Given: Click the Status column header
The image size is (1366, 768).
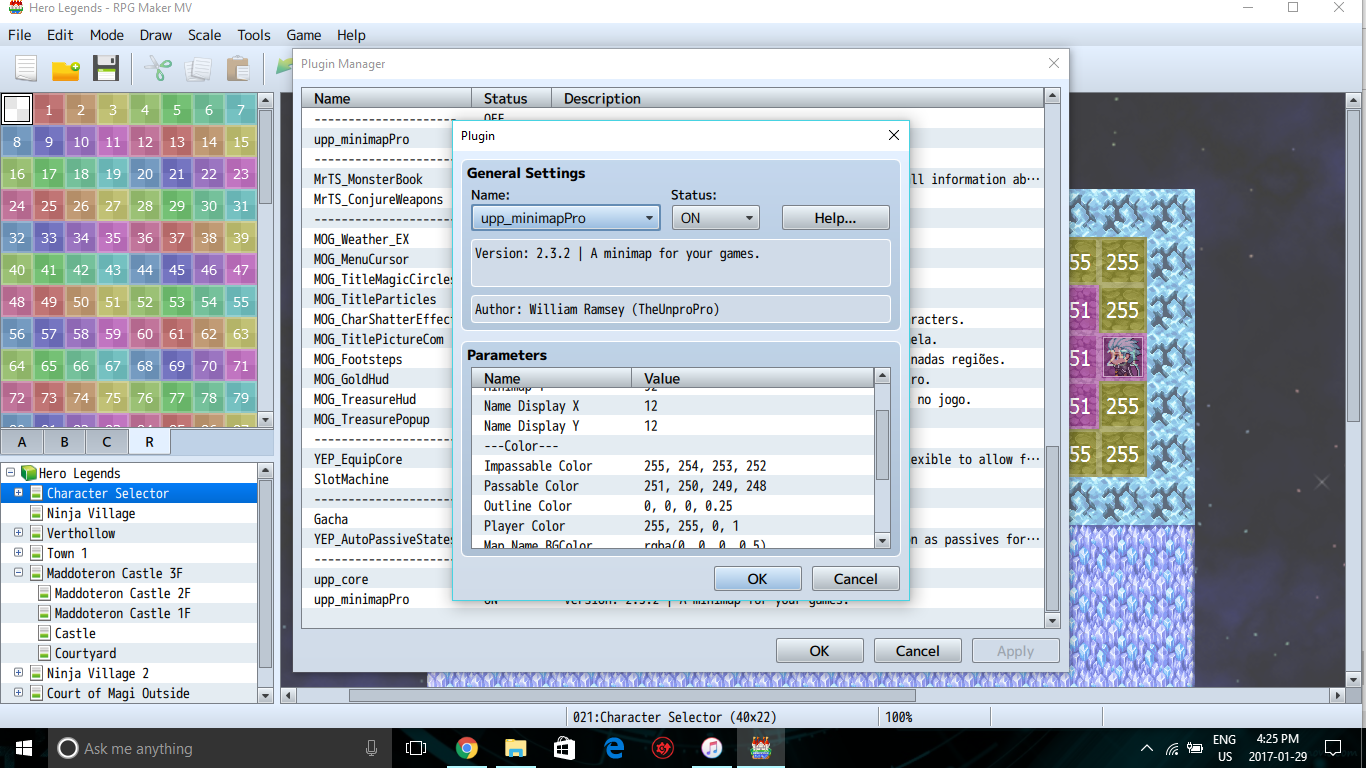Looking at the screenshot, I should click(x=511, y=98).
